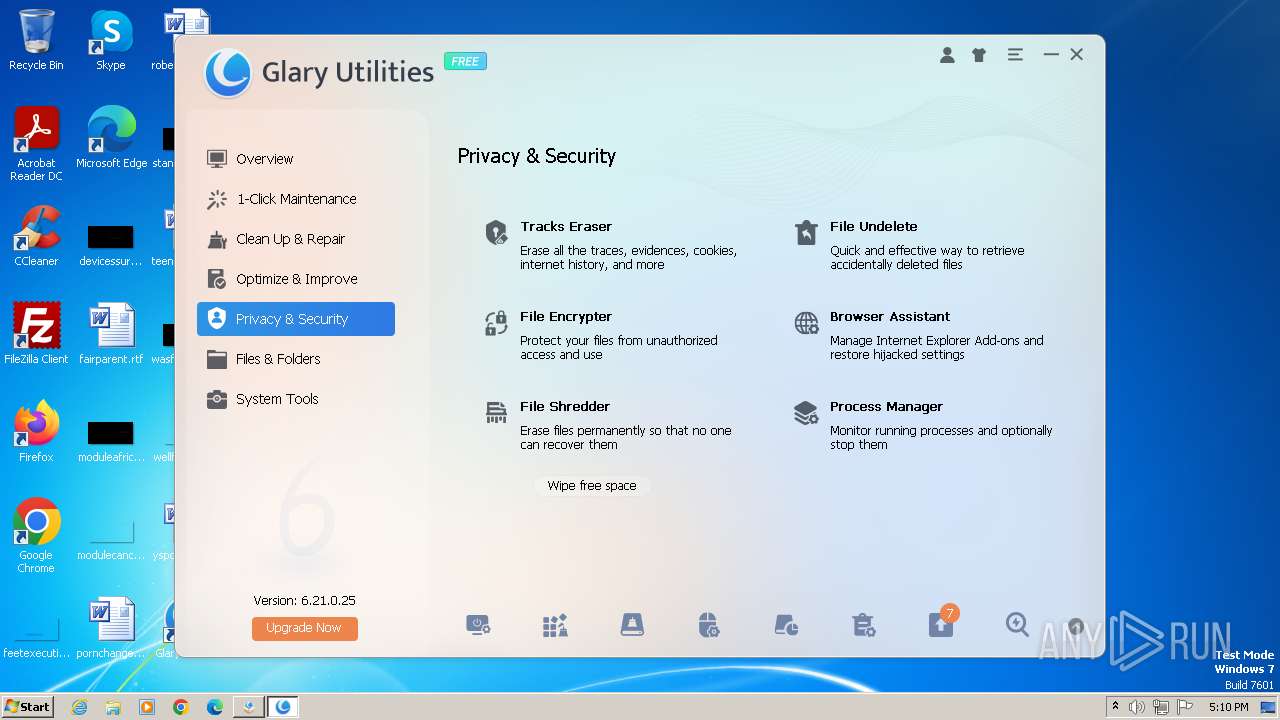The image size is (1280, 720).
Task: Open the Context Menu Manager mouse icon
Action: [709, 626]
